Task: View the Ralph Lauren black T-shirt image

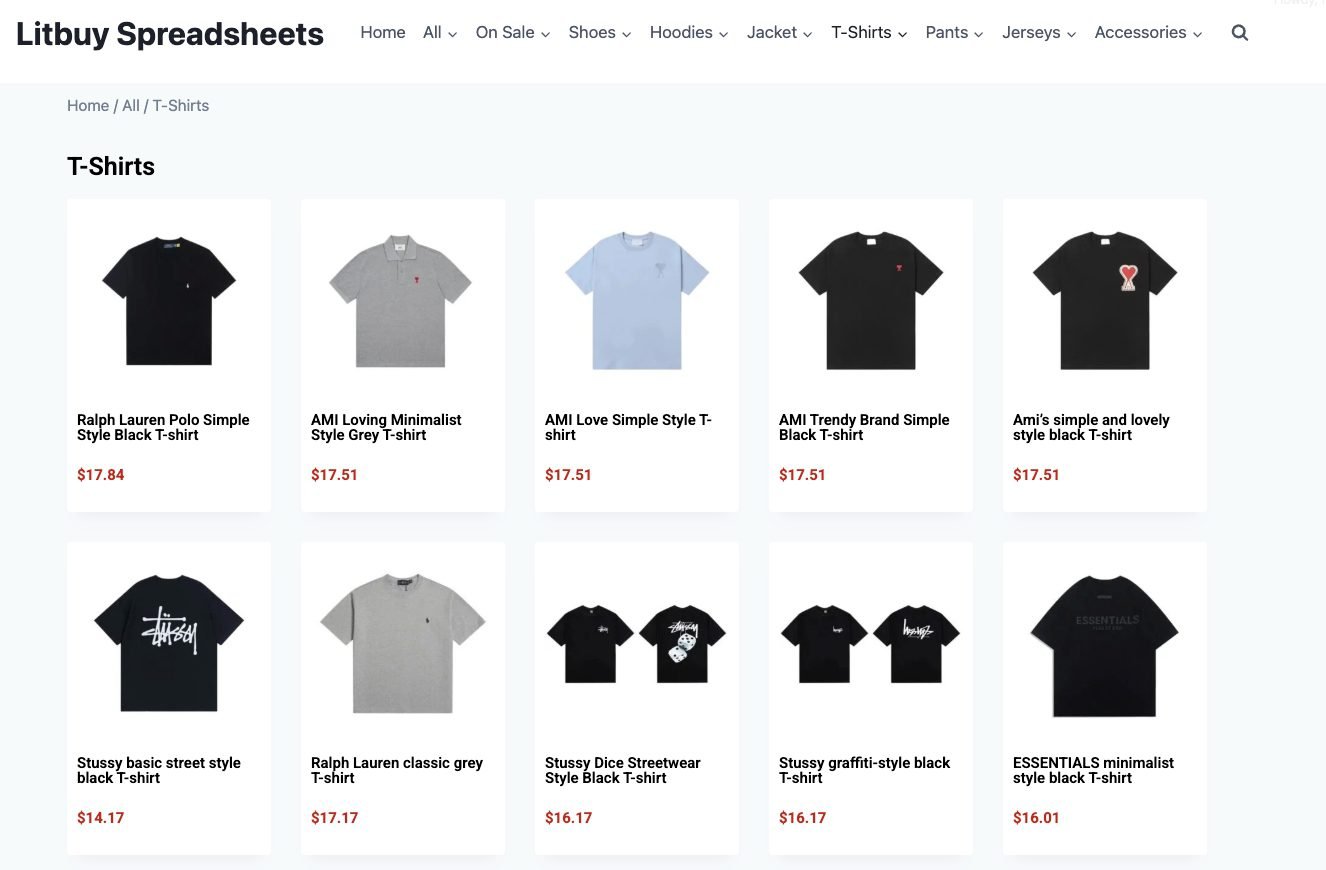Action: tap(169, 300)
